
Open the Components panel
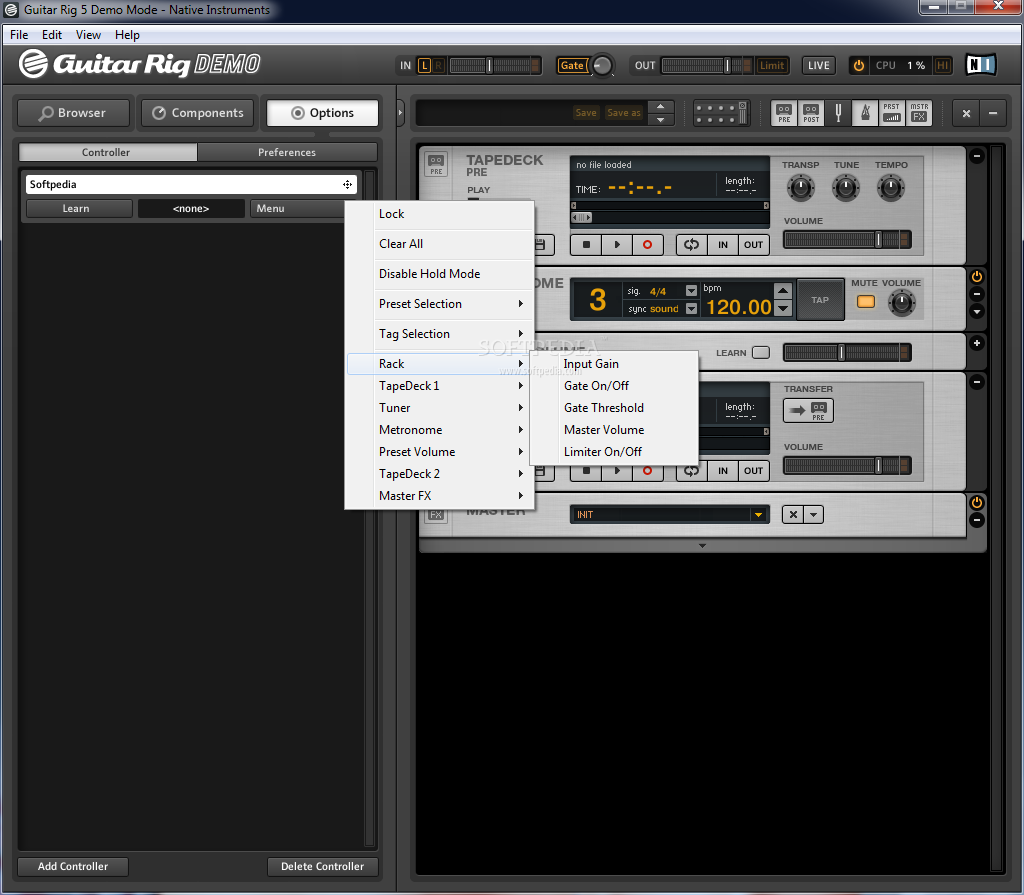198,113
